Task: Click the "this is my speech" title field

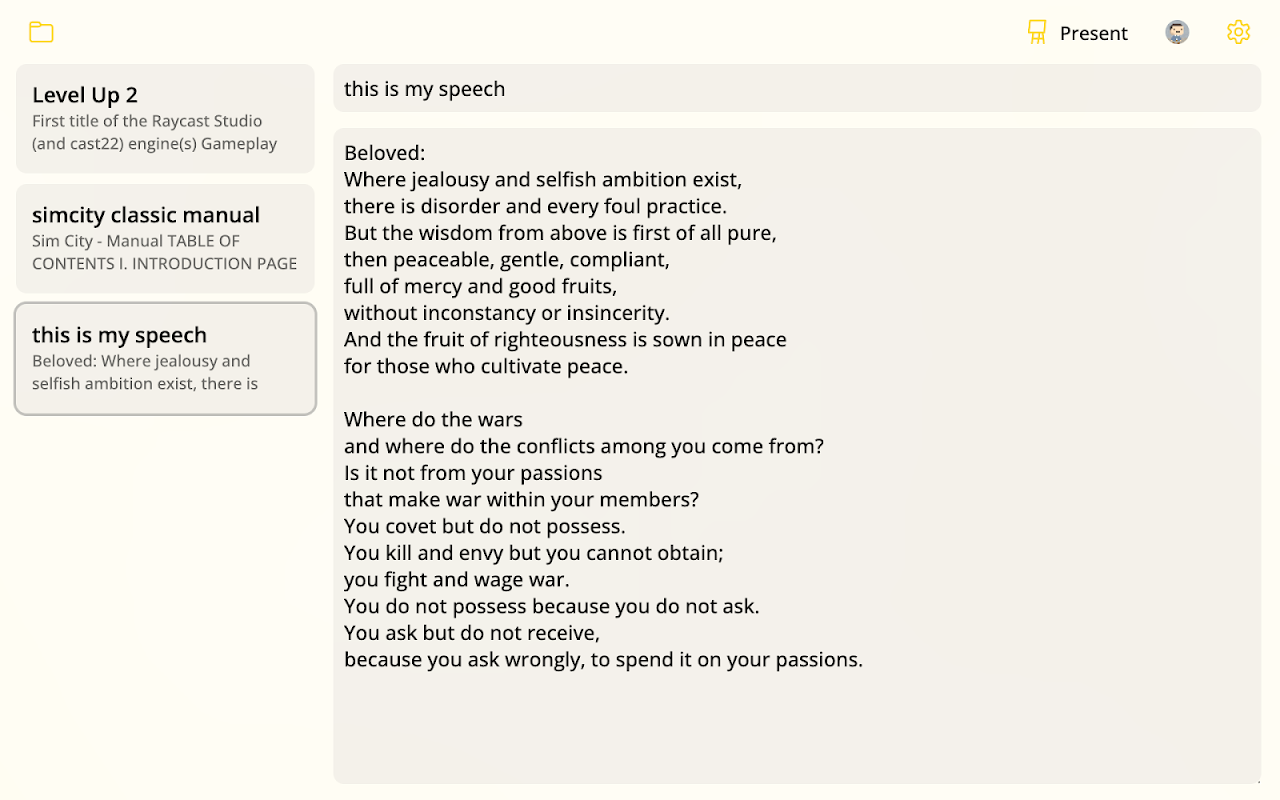Action: (796, 89)
